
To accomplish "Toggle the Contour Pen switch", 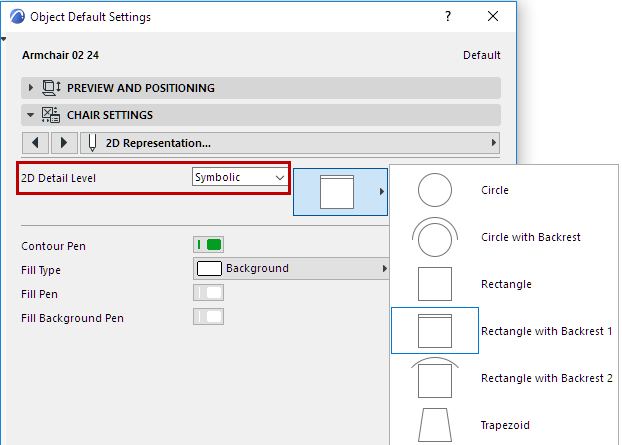I will [208, 245].
